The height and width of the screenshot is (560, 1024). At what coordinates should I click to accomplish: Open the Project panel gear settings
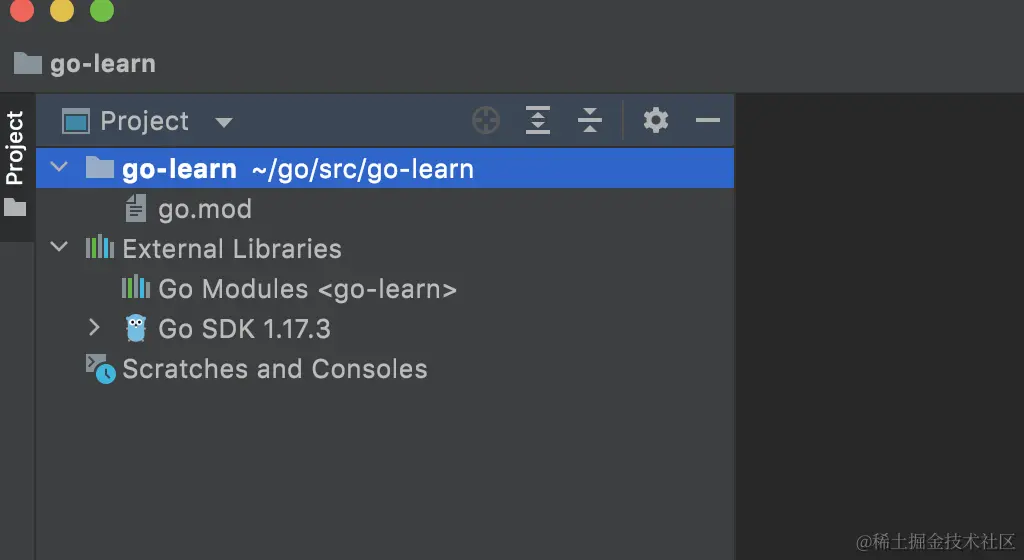point(655,121)
